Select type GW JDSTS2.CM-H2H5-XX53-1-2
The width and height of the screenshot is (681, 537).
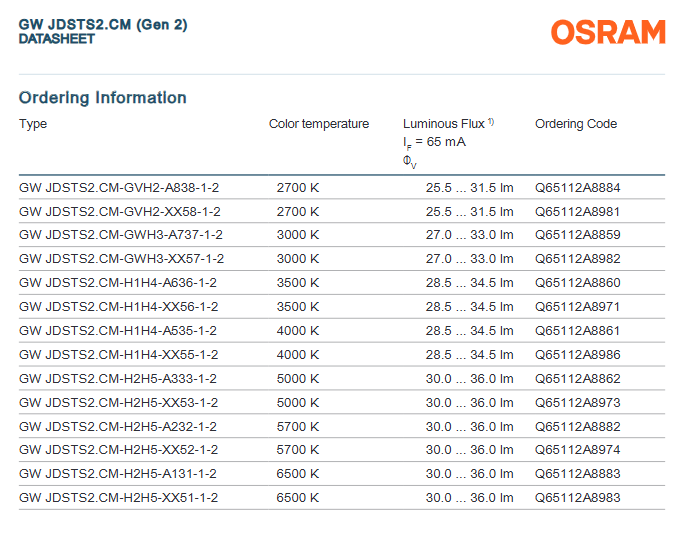[x=119, y=402]
